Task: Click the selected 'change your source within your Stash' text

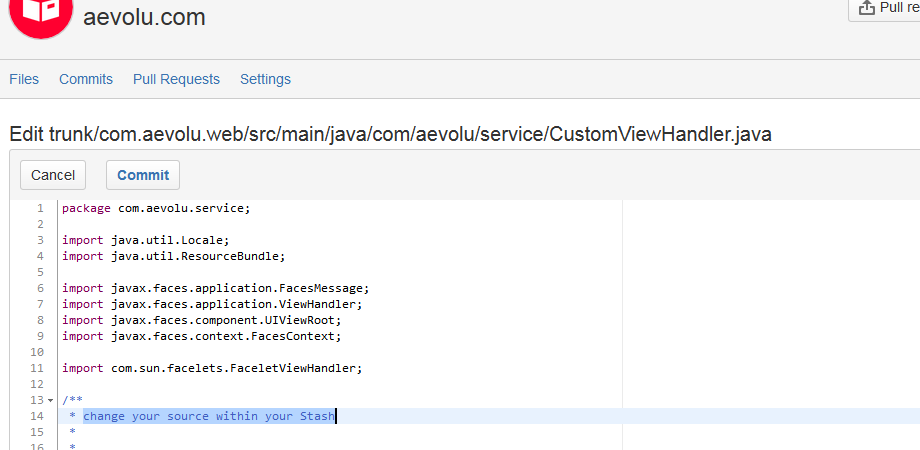Action: (x=209, y=416)
